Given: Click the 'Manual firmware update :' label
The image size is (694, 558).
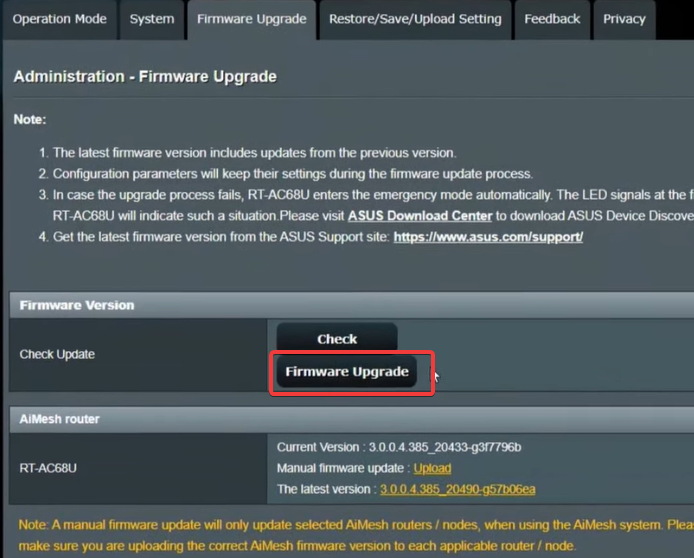Looking at the screenshot, I should coord(341,468).
